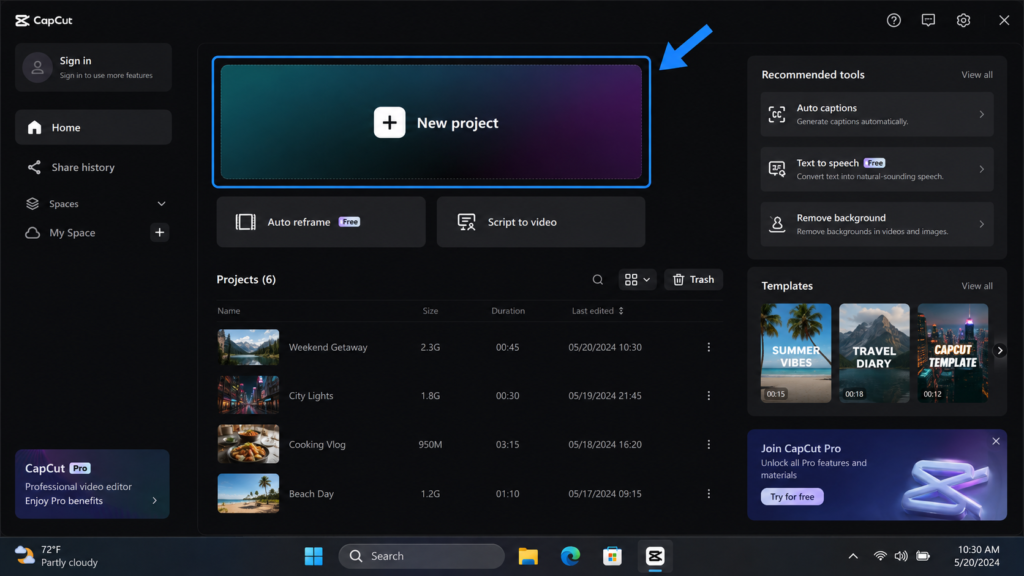The width and height of the screenshot is (1024, 576).
Task: View all Templates
Action: [x=976, y=286]
